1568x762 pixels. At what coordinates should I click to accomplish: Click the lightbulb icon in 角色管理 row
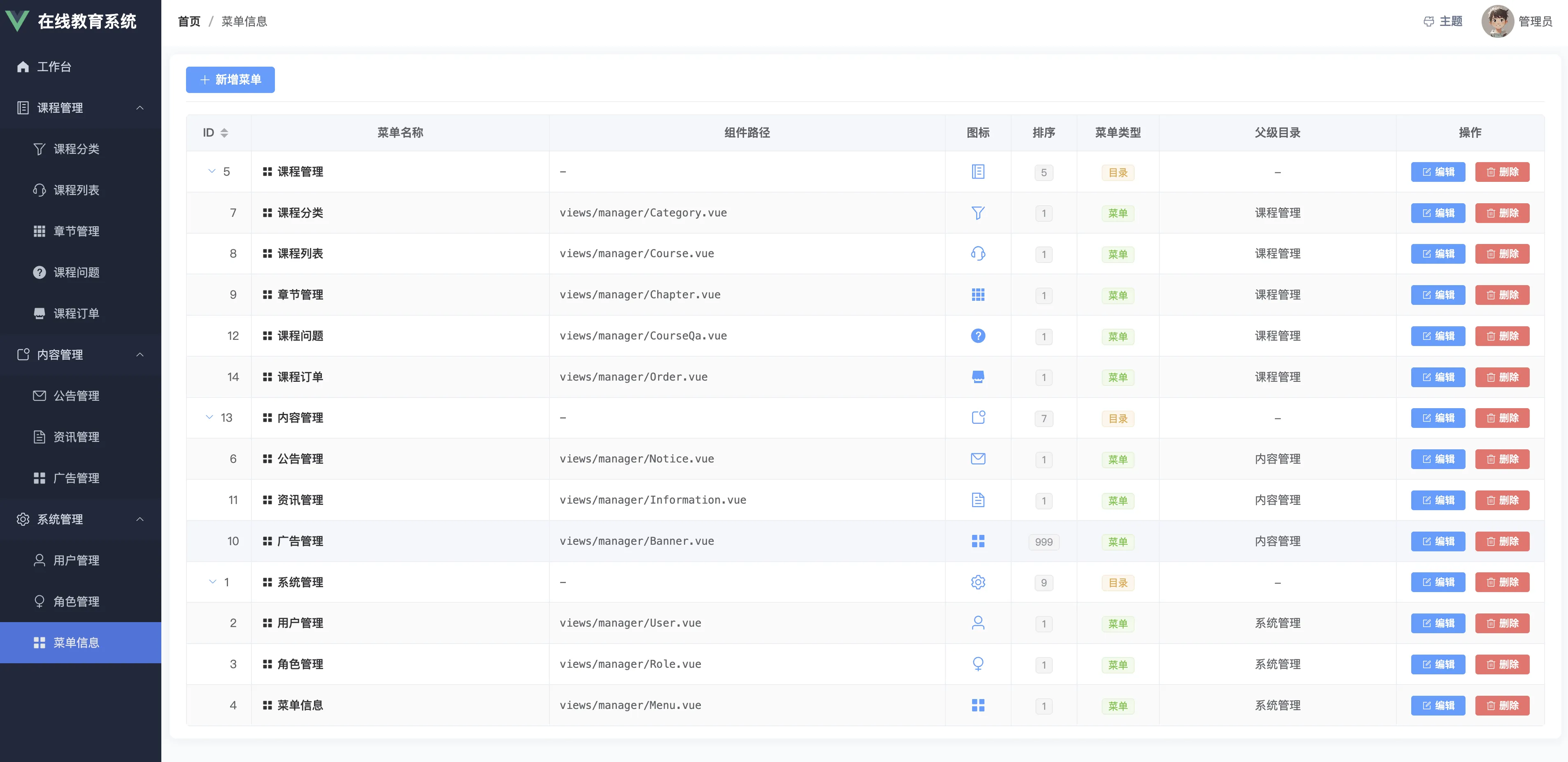(977, 664)
